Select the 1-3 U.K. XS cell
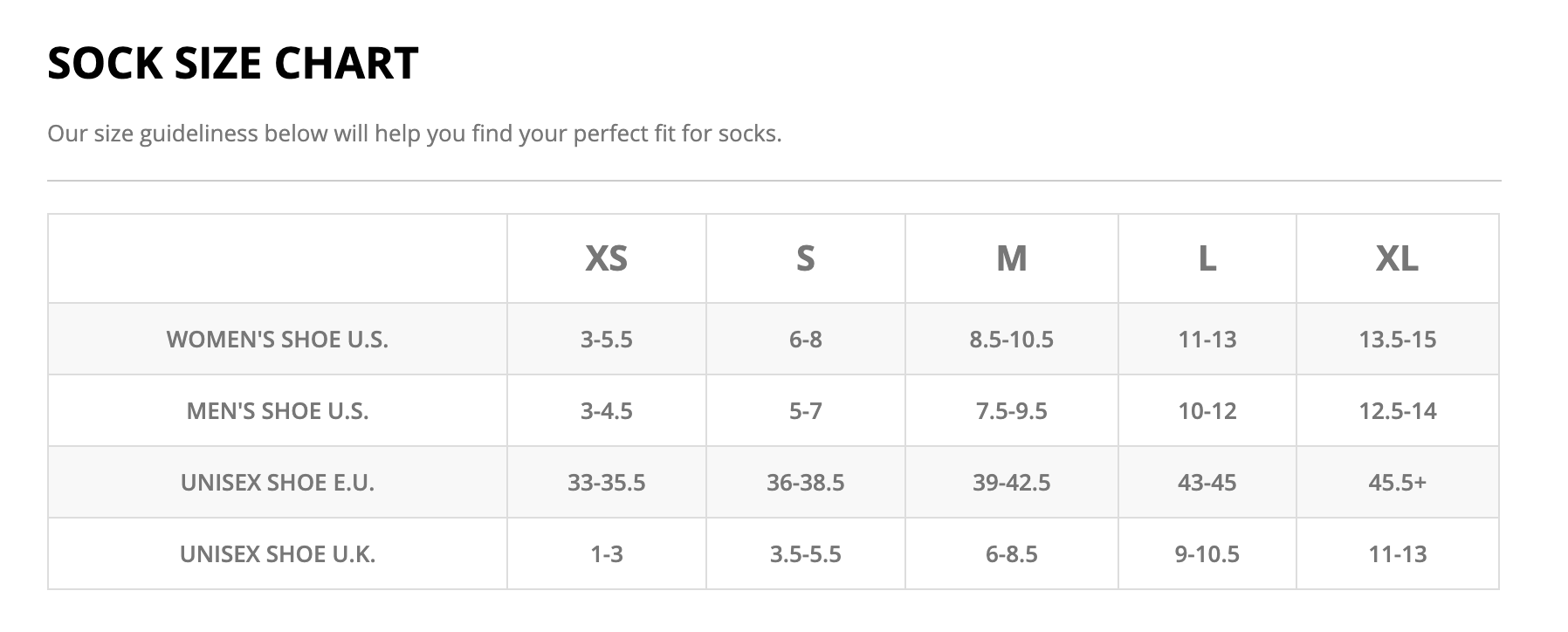 606,553
